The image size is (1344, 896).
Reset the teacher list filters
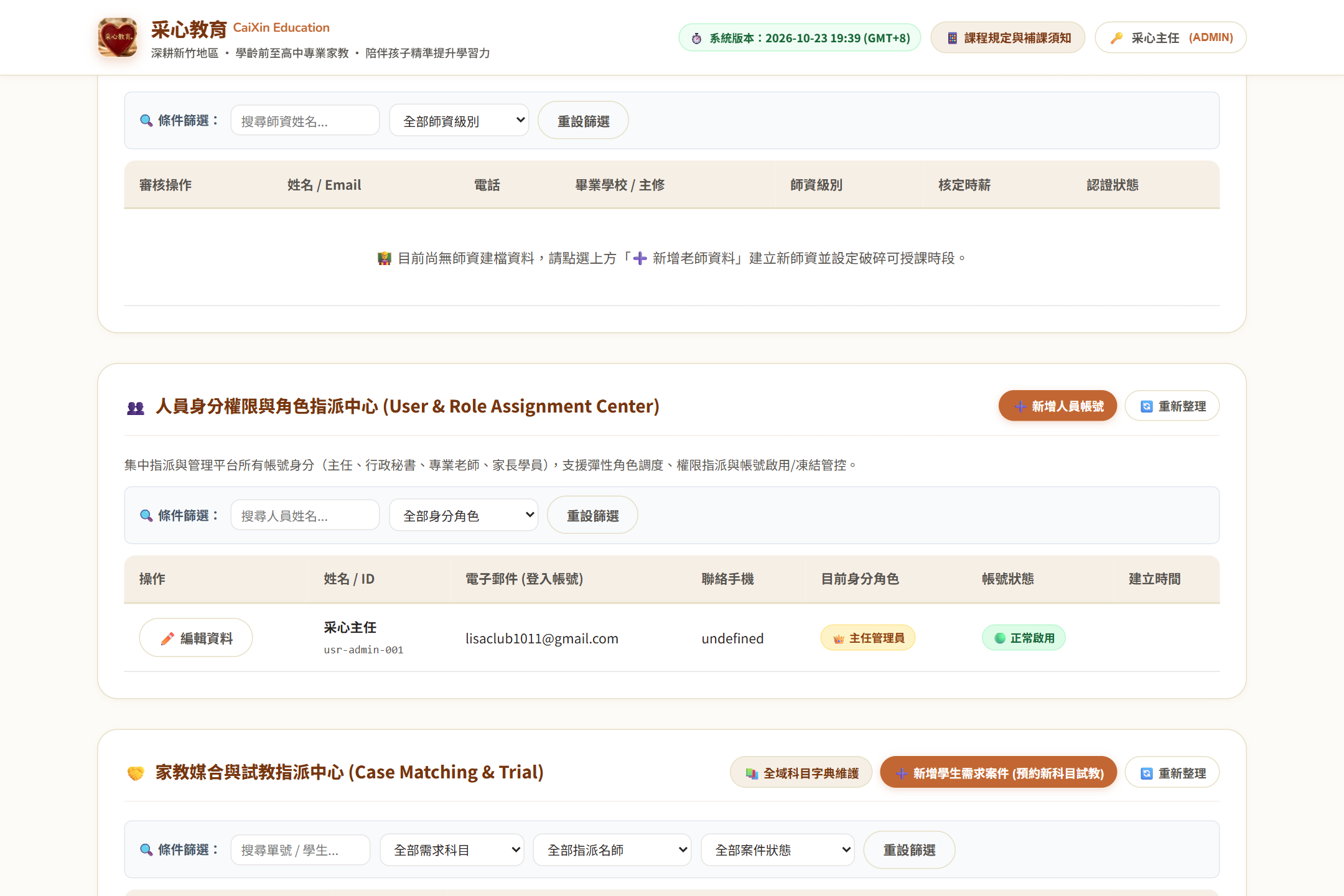[x=583, y=121]
